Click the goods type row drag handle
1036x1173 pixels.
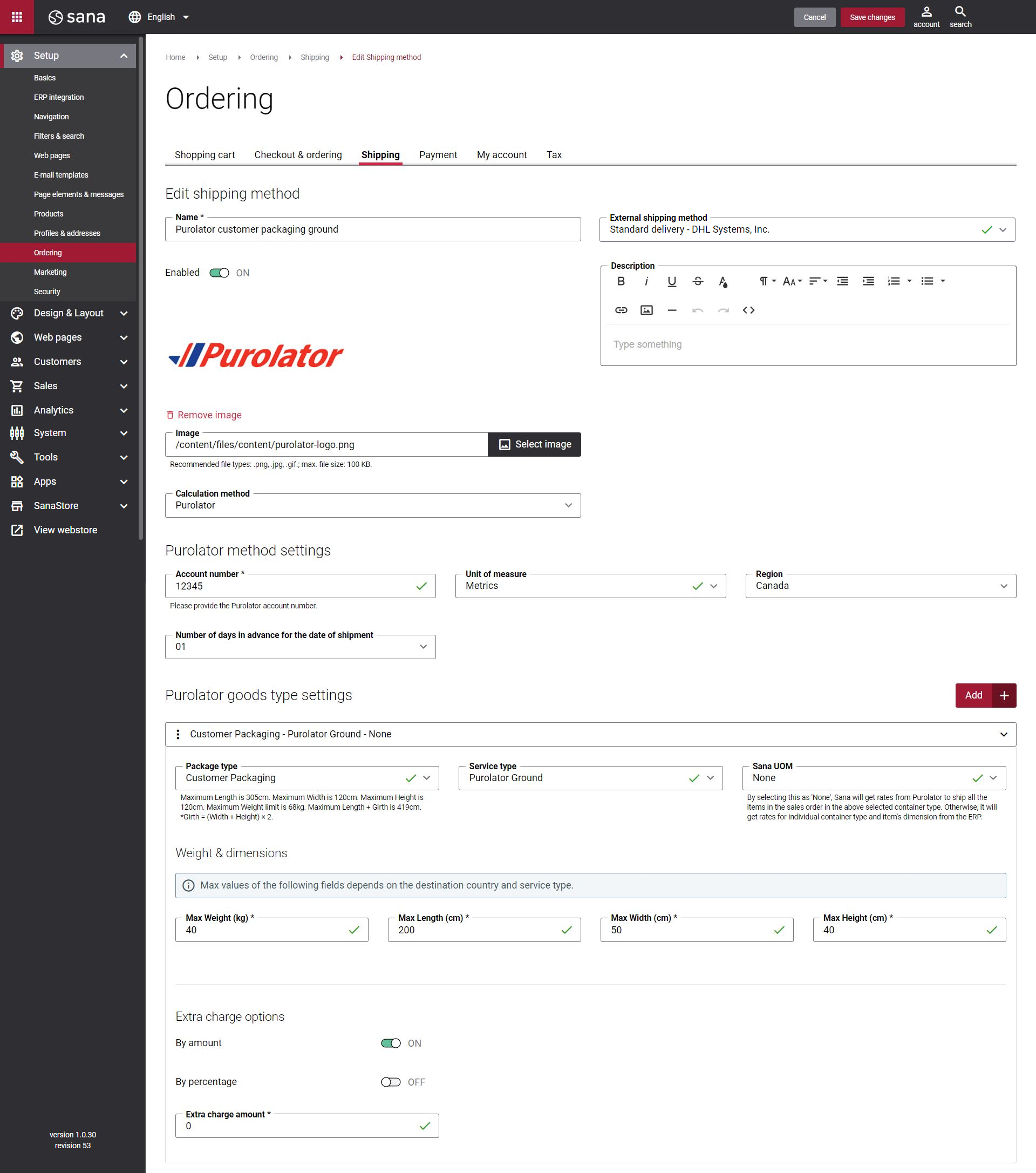pyautogui.click(x=178, y=734)
